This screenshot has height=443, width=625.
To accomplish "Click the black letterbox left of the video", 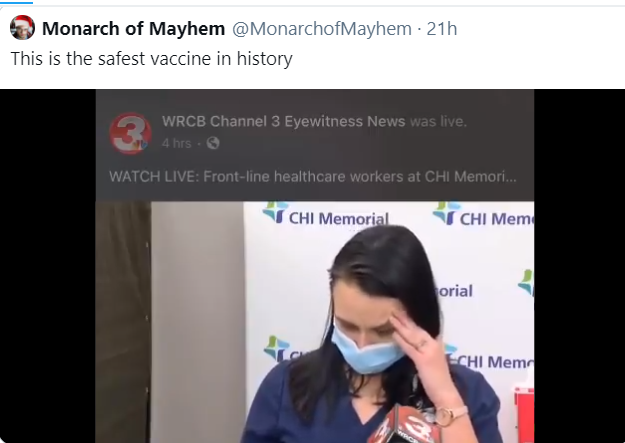I will click(48, 266).
